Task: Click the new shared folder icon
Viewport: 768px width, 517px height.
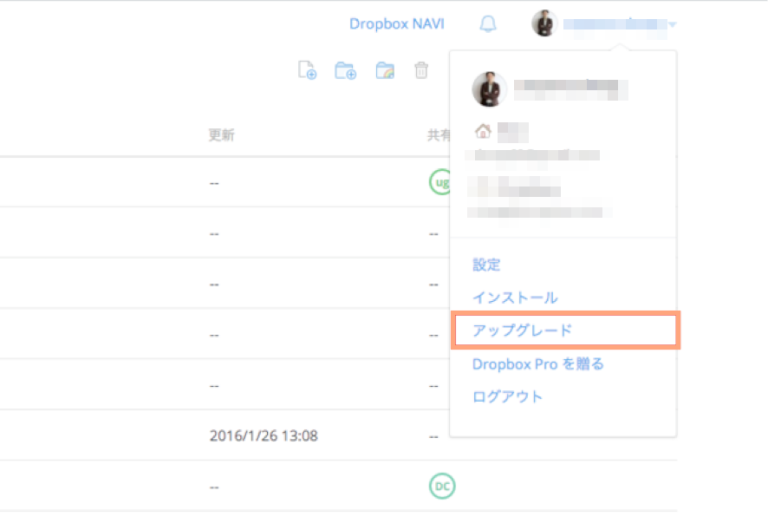Action: pos(385,70)
